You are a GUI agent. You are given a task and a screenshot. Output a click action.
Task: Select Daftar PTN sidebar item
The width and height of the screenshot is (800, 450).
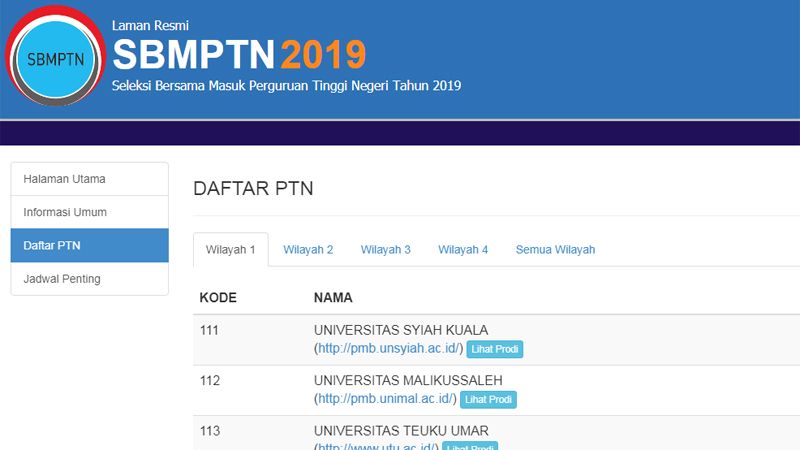(89, 245)
